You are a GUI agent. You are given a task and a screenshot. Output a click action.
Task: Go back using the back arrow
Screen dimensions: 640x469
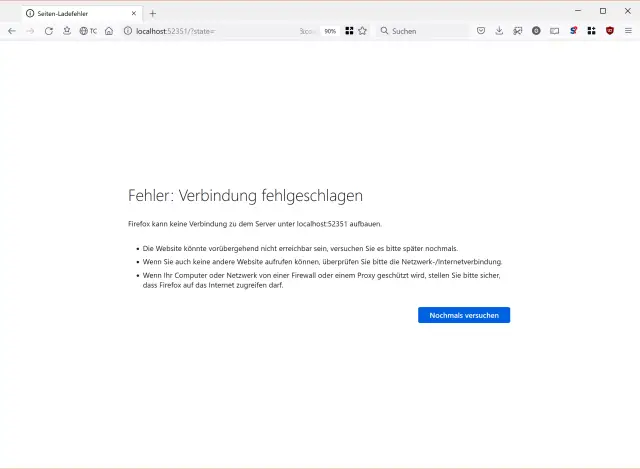[12, 31]
